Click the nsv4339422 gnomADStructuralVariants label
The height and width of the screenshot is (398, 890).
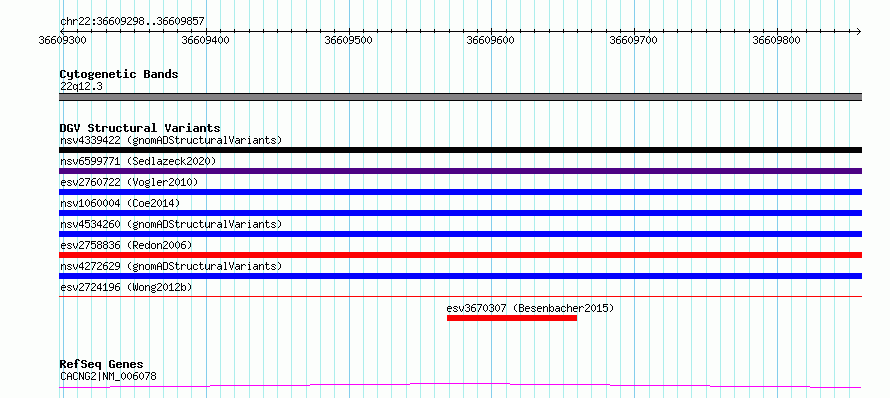pyautogui.click(x=171, y=140)
